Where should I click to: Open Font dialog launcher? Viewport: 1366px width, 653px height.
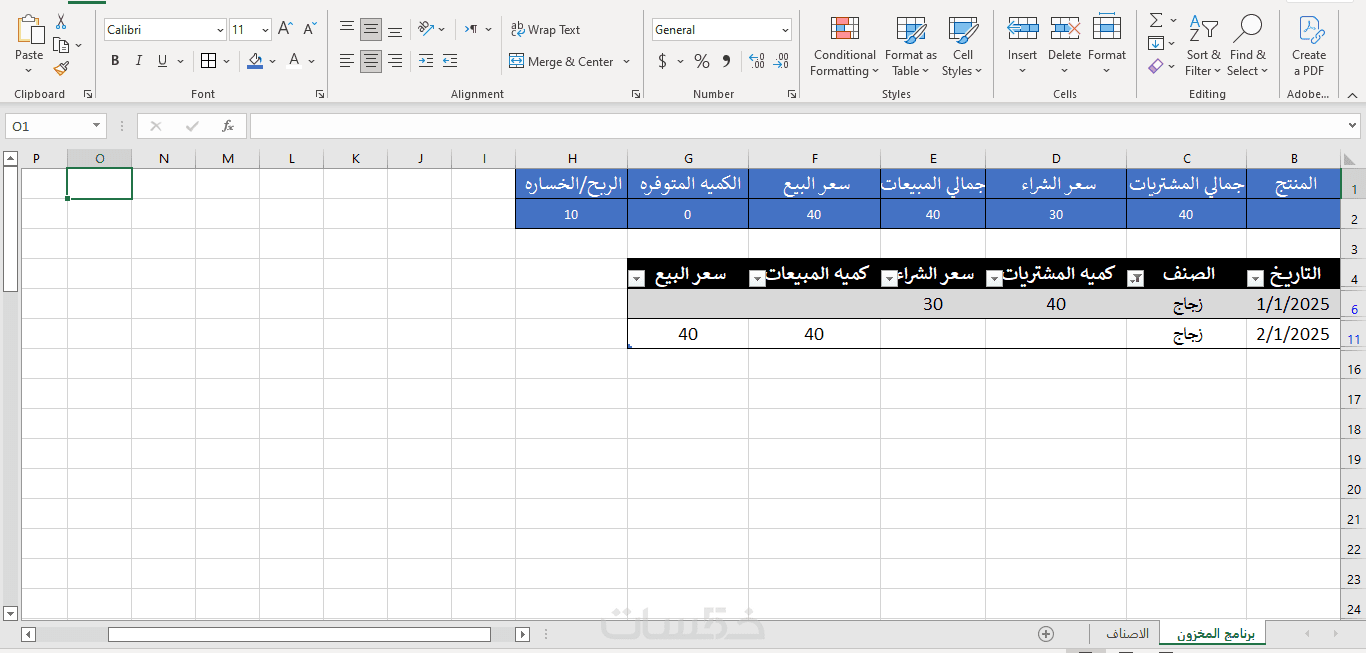point(320,94)
